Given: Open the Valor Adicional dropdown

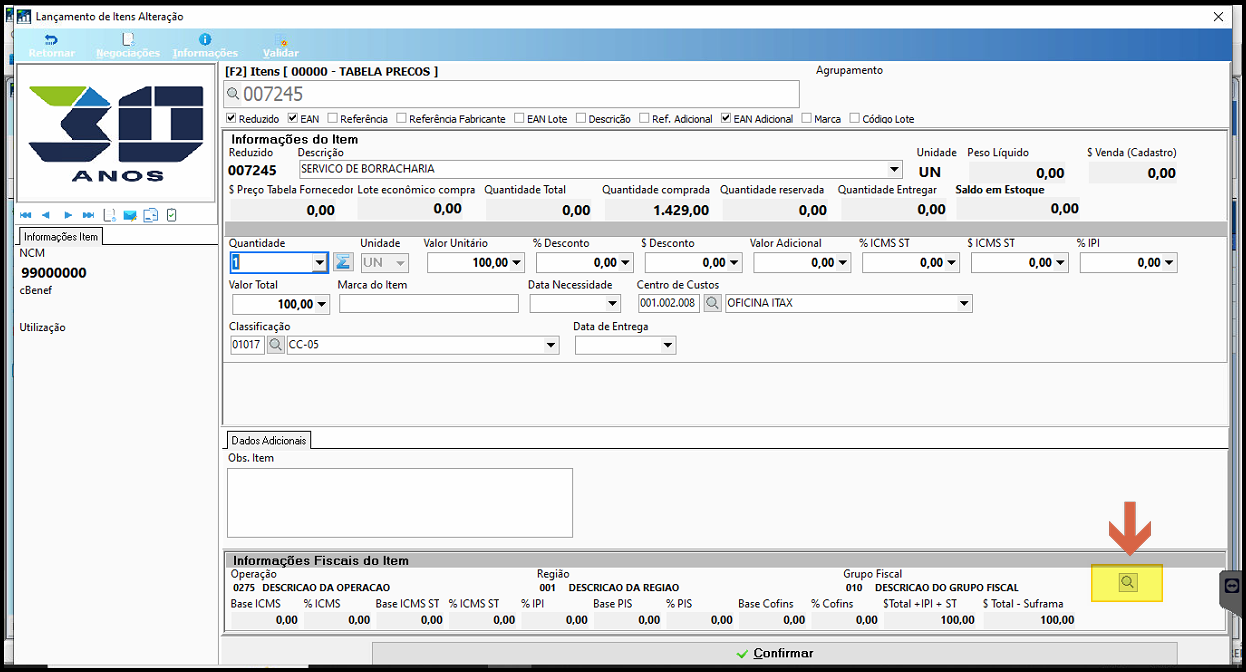Looking at the screenshot, I should (843, 263).
